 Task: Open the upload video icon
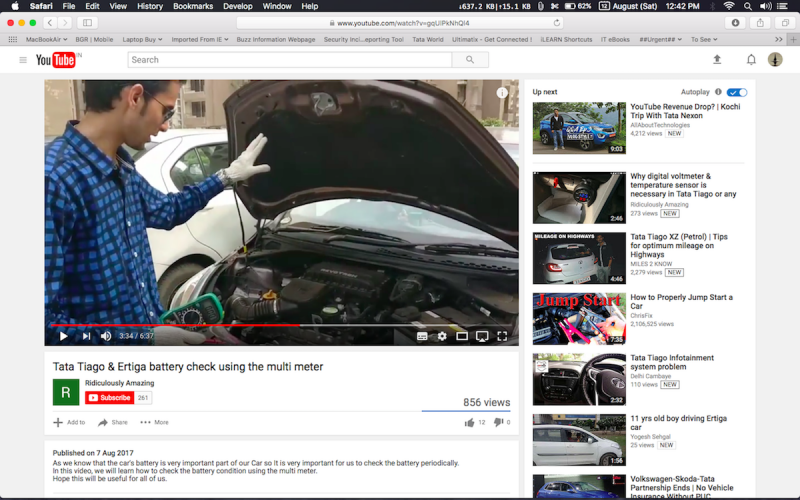point(717,60)
